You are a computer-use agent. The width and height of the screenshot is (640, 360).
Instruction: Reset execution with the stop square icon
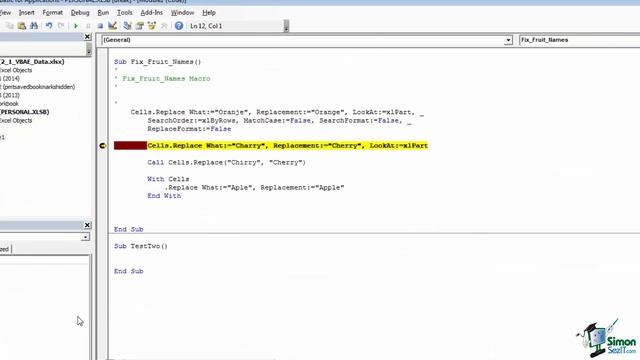(100, 26)
